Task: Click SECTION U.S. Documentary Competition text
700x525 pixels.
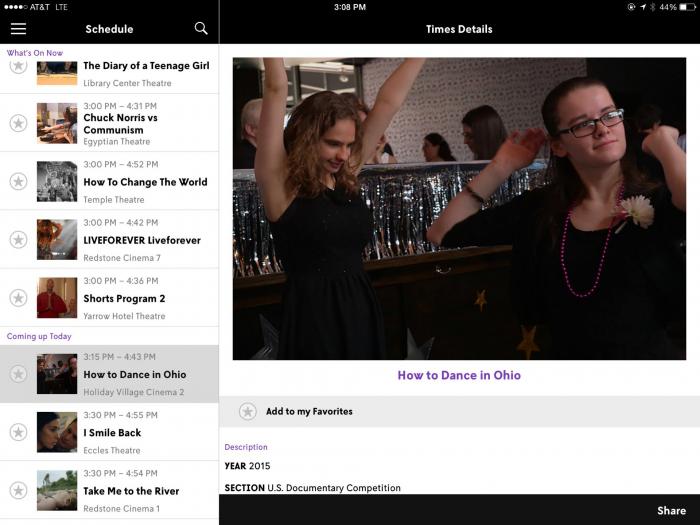Action: point(312,488)
